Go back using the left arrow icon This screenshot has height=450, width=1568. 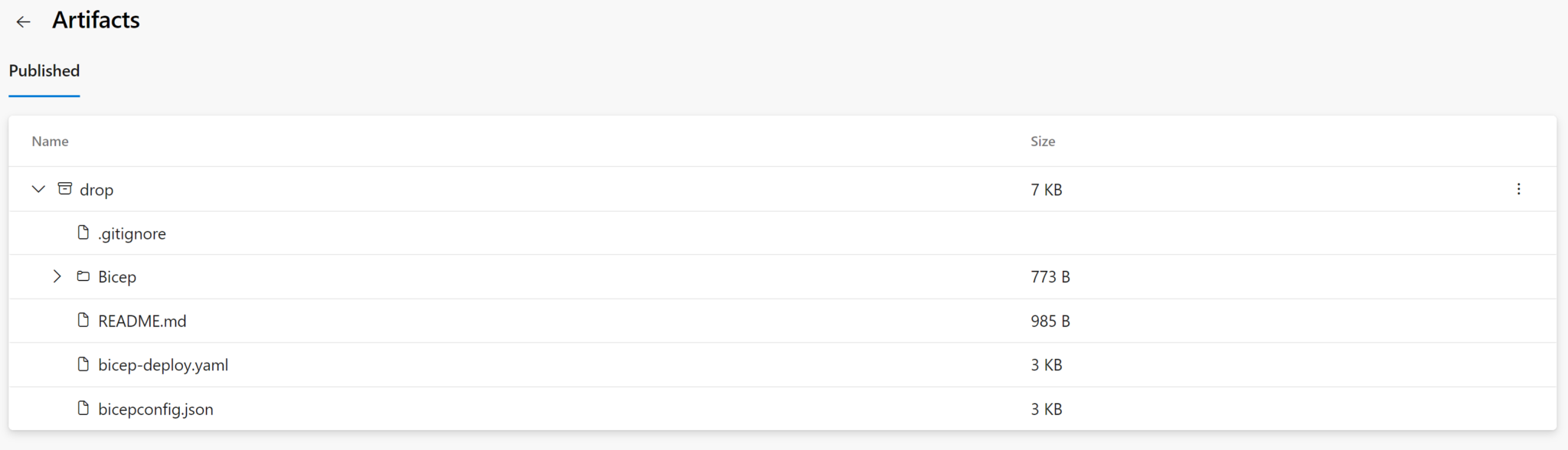(24, 21)
